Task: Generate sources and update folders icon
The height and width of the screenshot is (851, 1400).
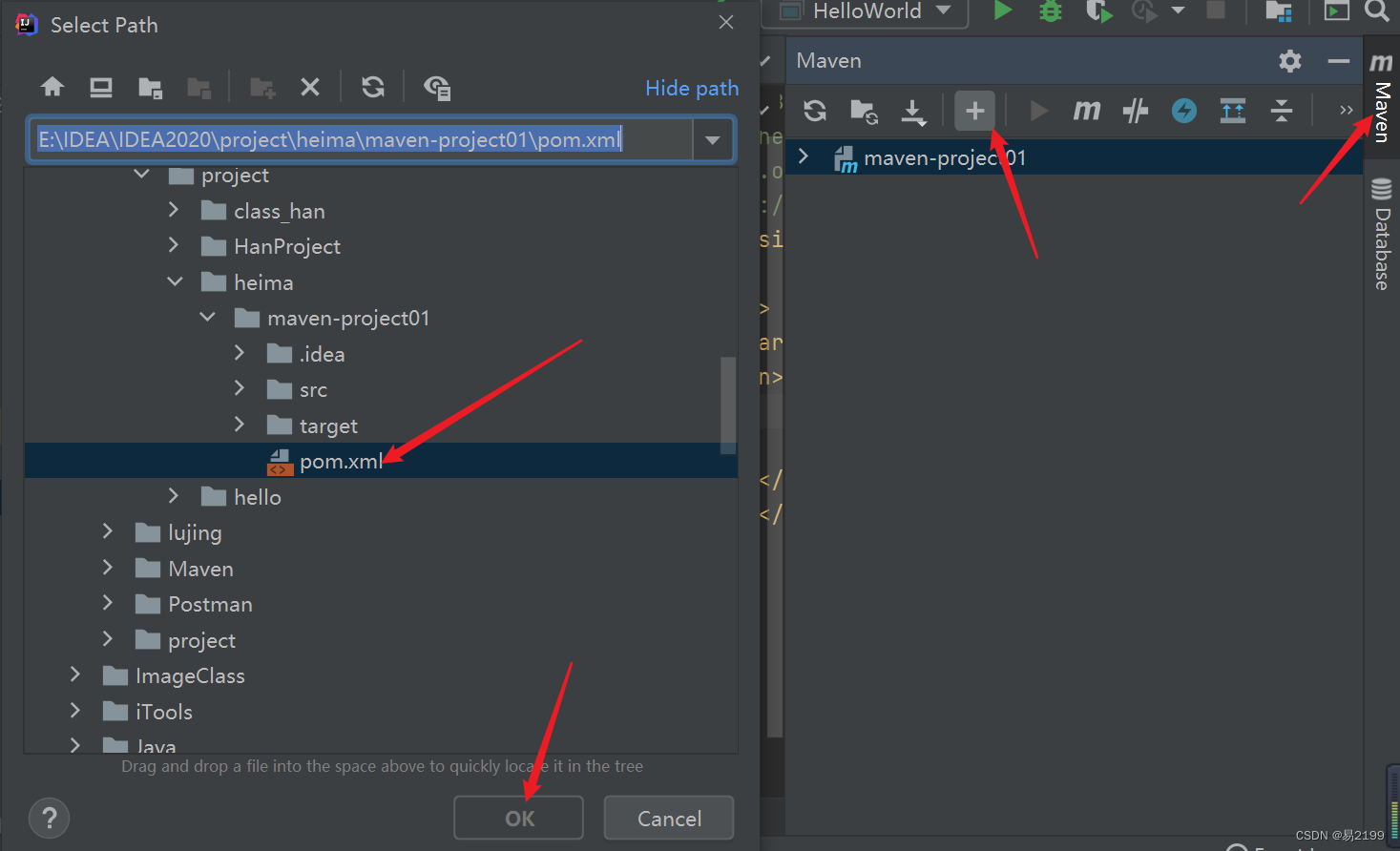Action: click(864, 111)
